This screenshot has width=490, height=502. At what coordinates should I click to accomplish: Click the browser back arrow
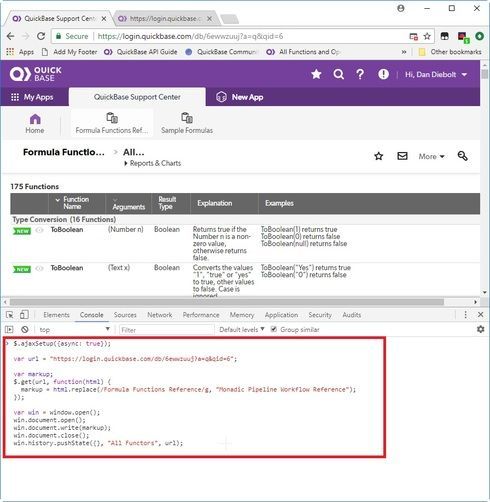(x=11, y=36)
